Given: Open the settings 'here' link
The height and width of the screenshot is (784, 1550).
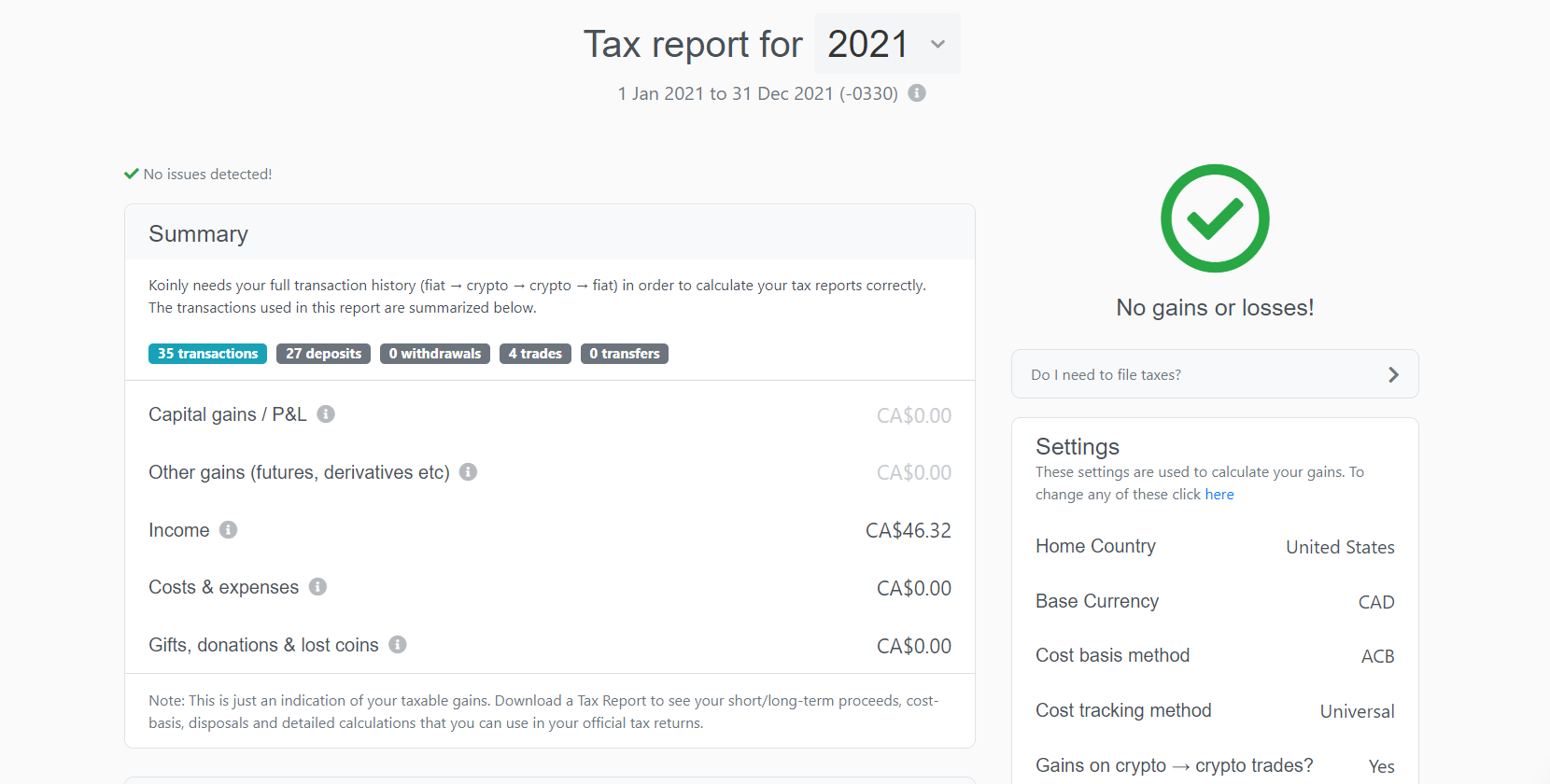Looking at the screenshot, I should [x=1219, y=495].
